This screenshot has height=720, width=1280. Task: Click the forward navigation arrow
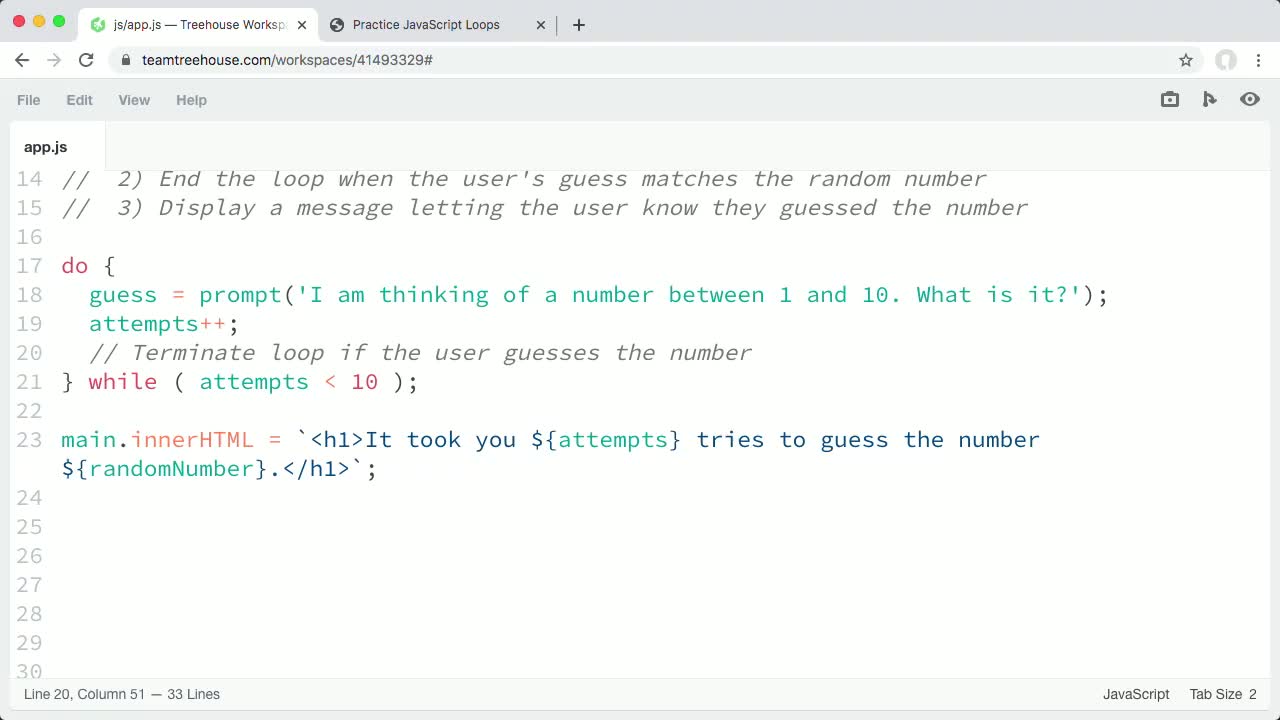[54, 60]
